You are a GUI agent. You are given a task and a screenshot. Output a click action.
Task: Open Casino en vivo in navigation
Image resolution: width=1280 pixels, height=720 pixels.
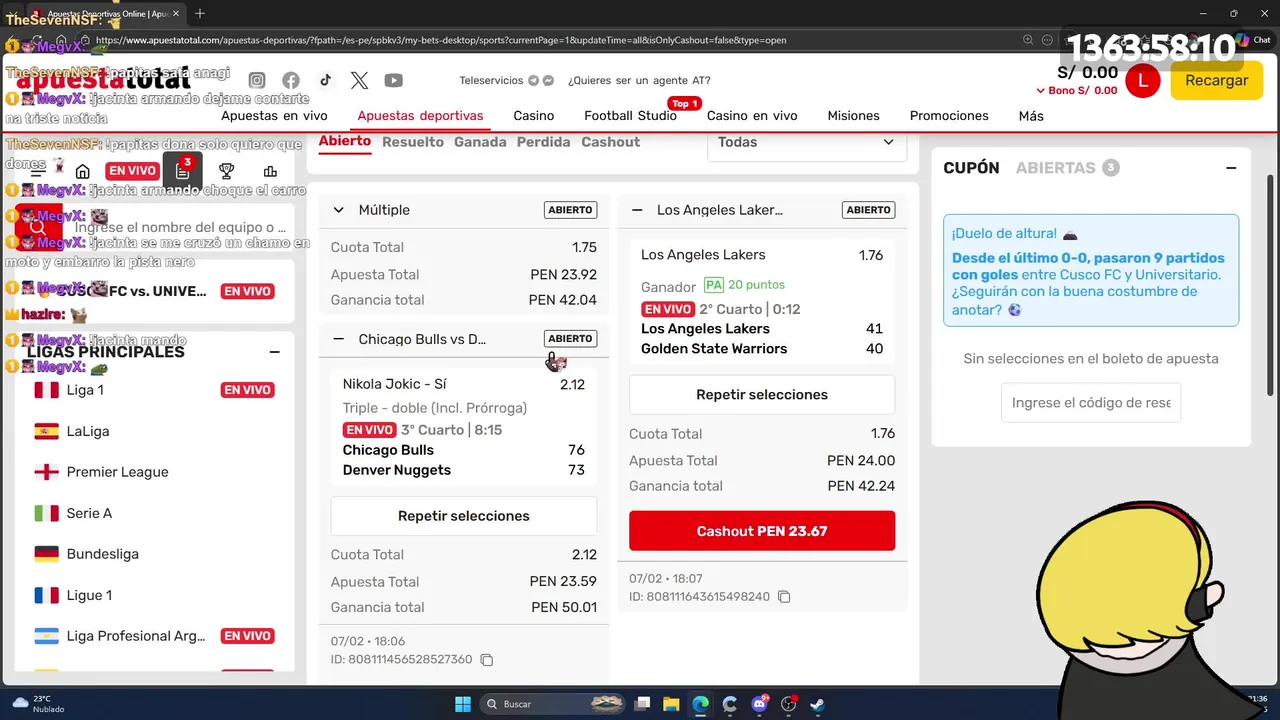coord(752,116)
